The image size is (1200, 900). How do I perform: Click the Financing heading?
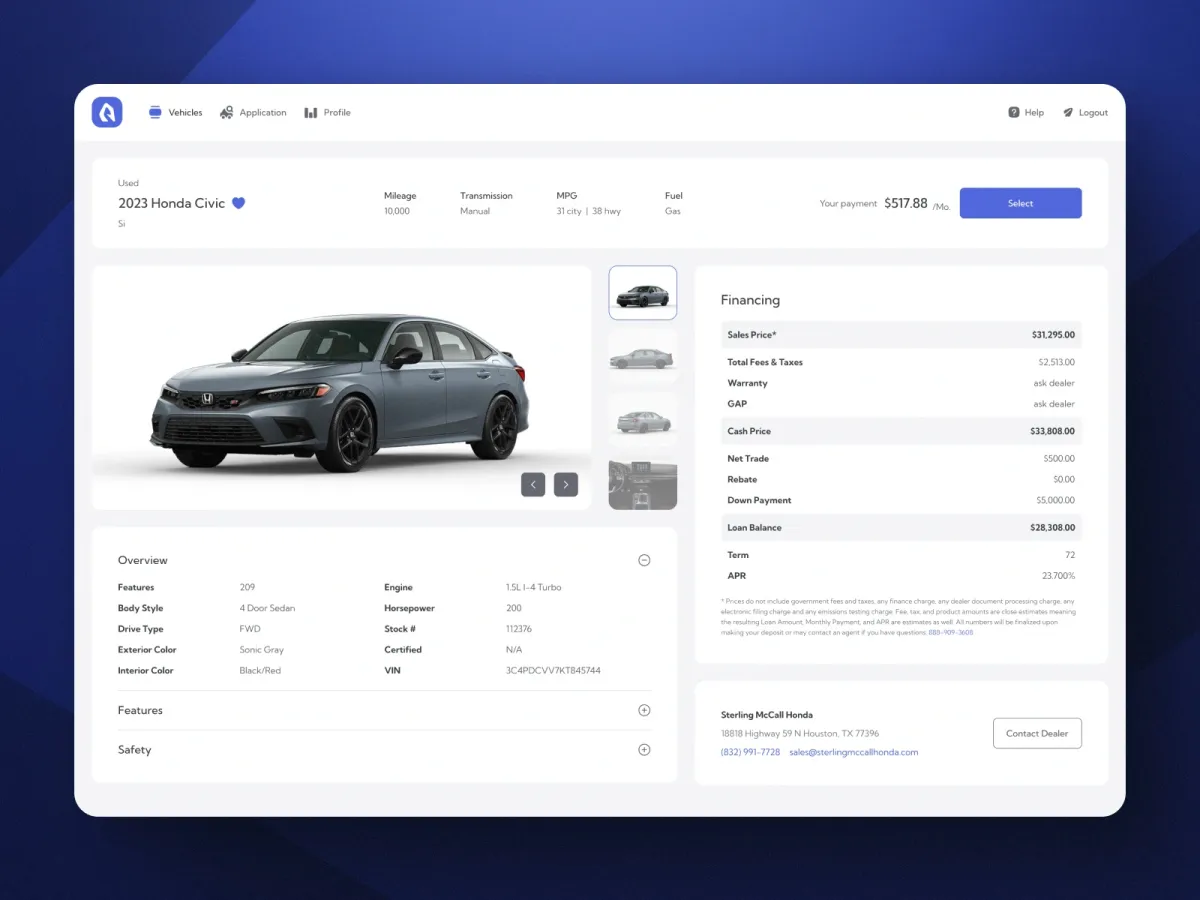click(750, 300)
